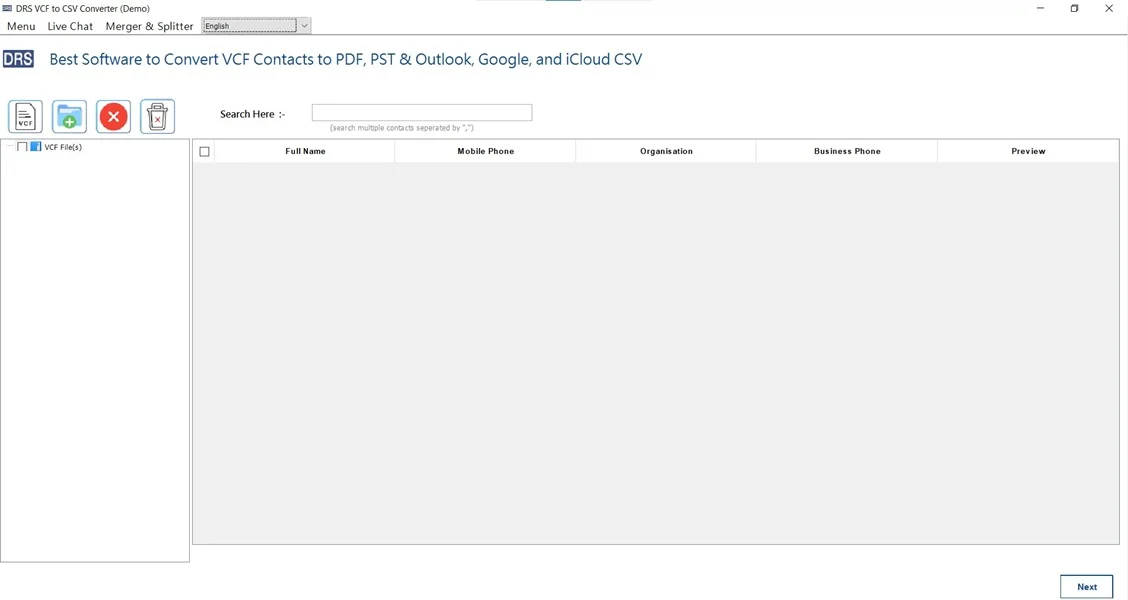Click the Mobile Phone column header
The height and width of the screenshot is (600, 1128).
coord(485,150)
